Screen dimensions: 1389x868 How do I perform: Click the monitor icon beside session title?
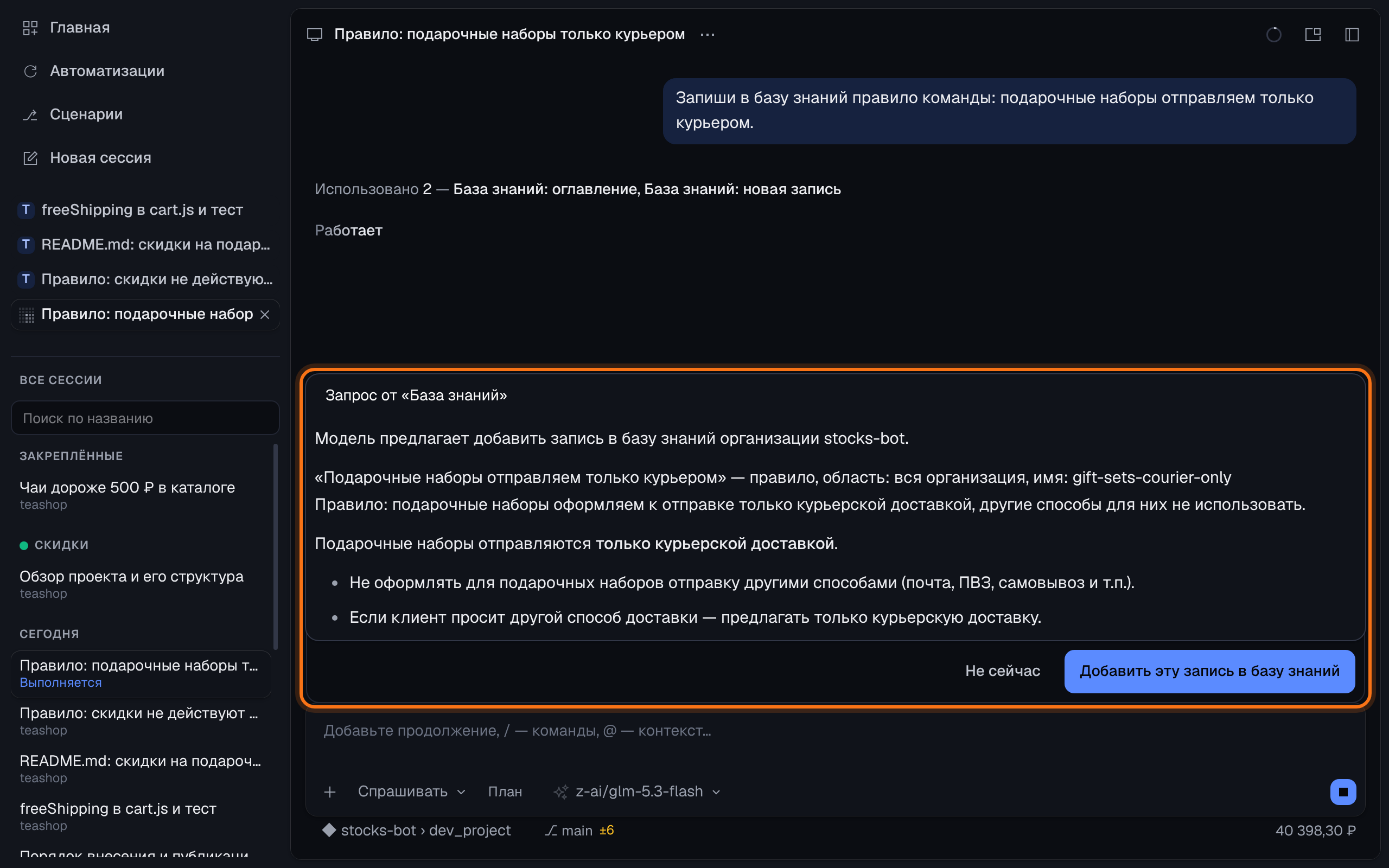coord(315,34)
